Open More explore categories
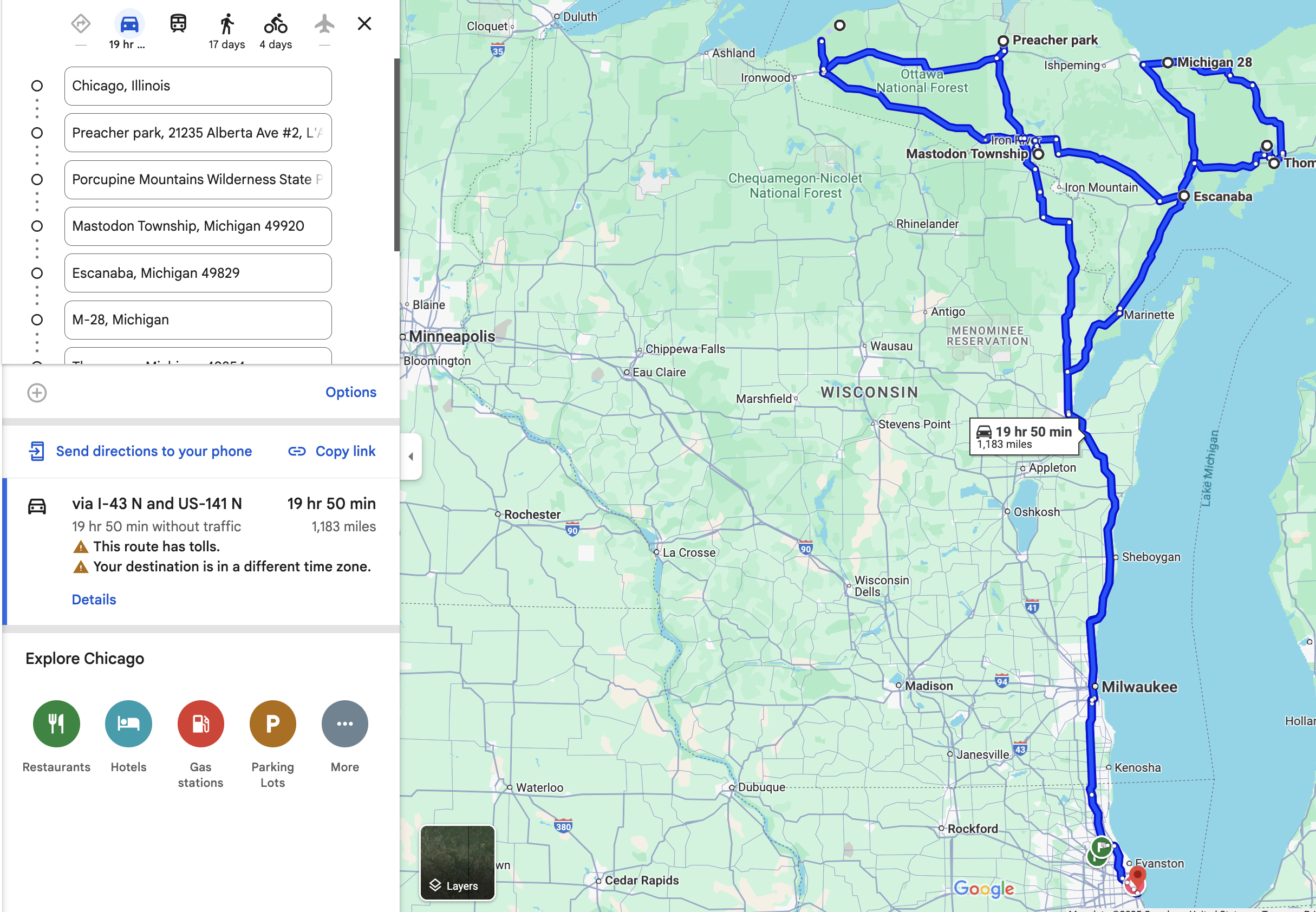Viewport: 1316px width, 912px height. pyautogui.click(x=344, y=724)
